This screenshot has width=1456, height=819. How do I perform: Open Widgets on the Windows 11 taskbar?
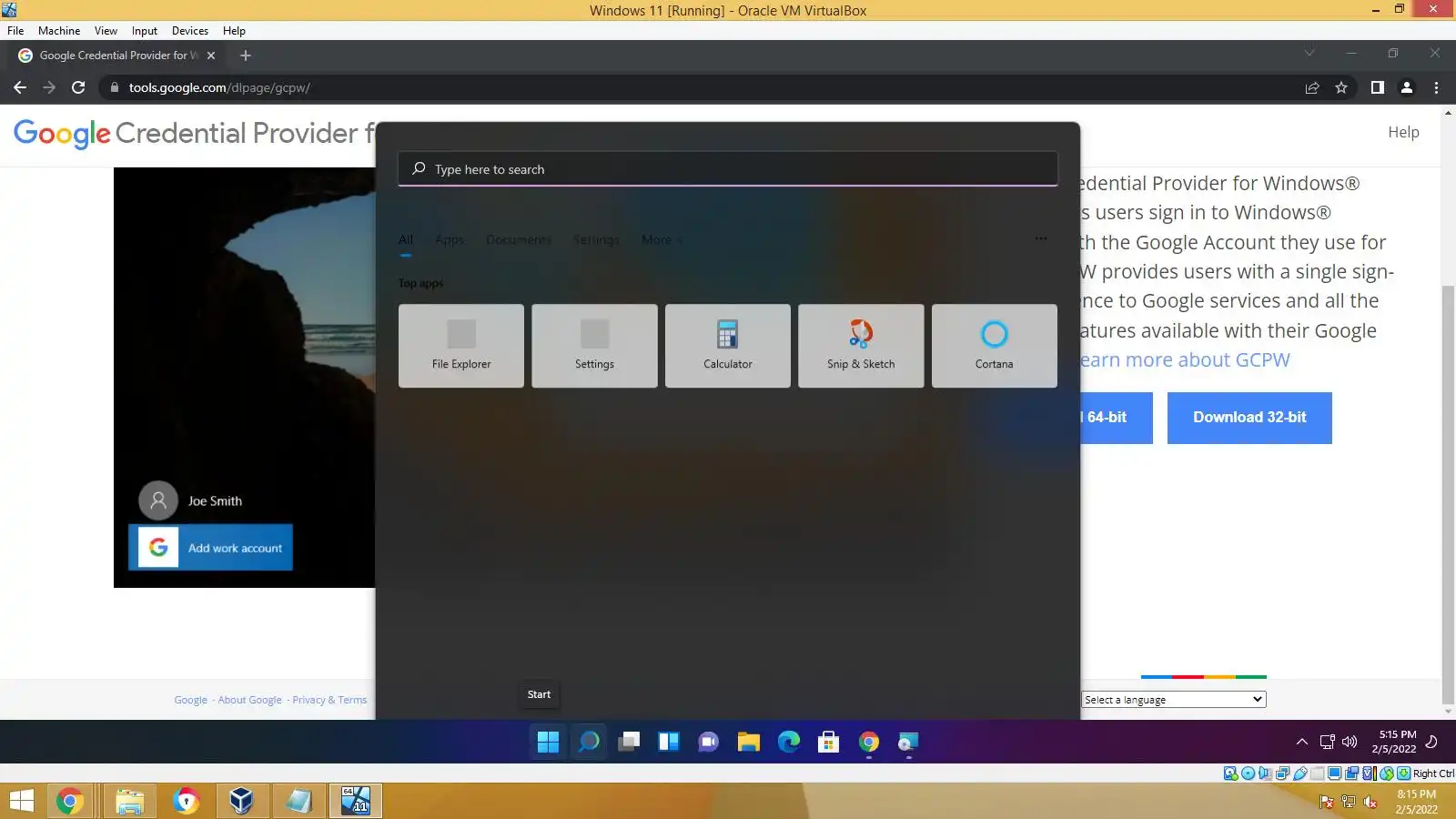pos(669,743)
